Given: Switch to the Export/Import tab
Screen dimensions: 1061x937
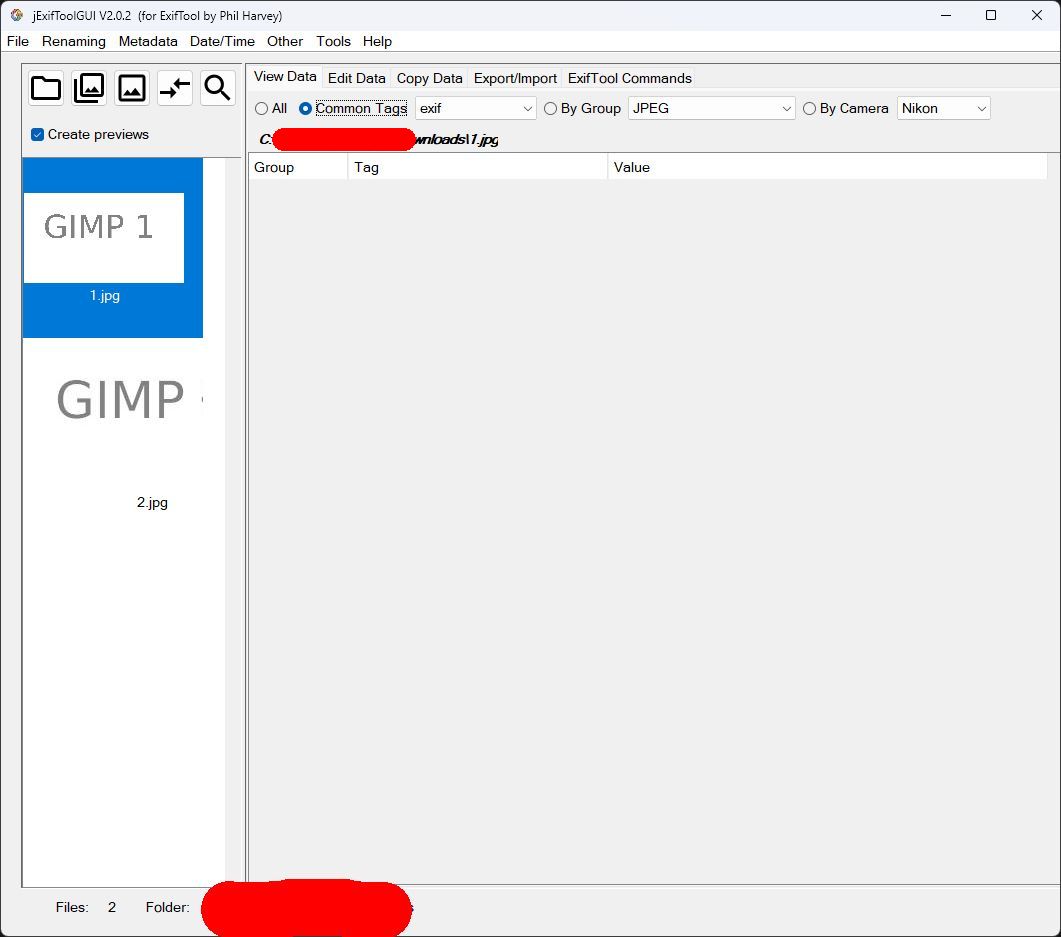Looking at the screenshot, I should pos(515,78).
